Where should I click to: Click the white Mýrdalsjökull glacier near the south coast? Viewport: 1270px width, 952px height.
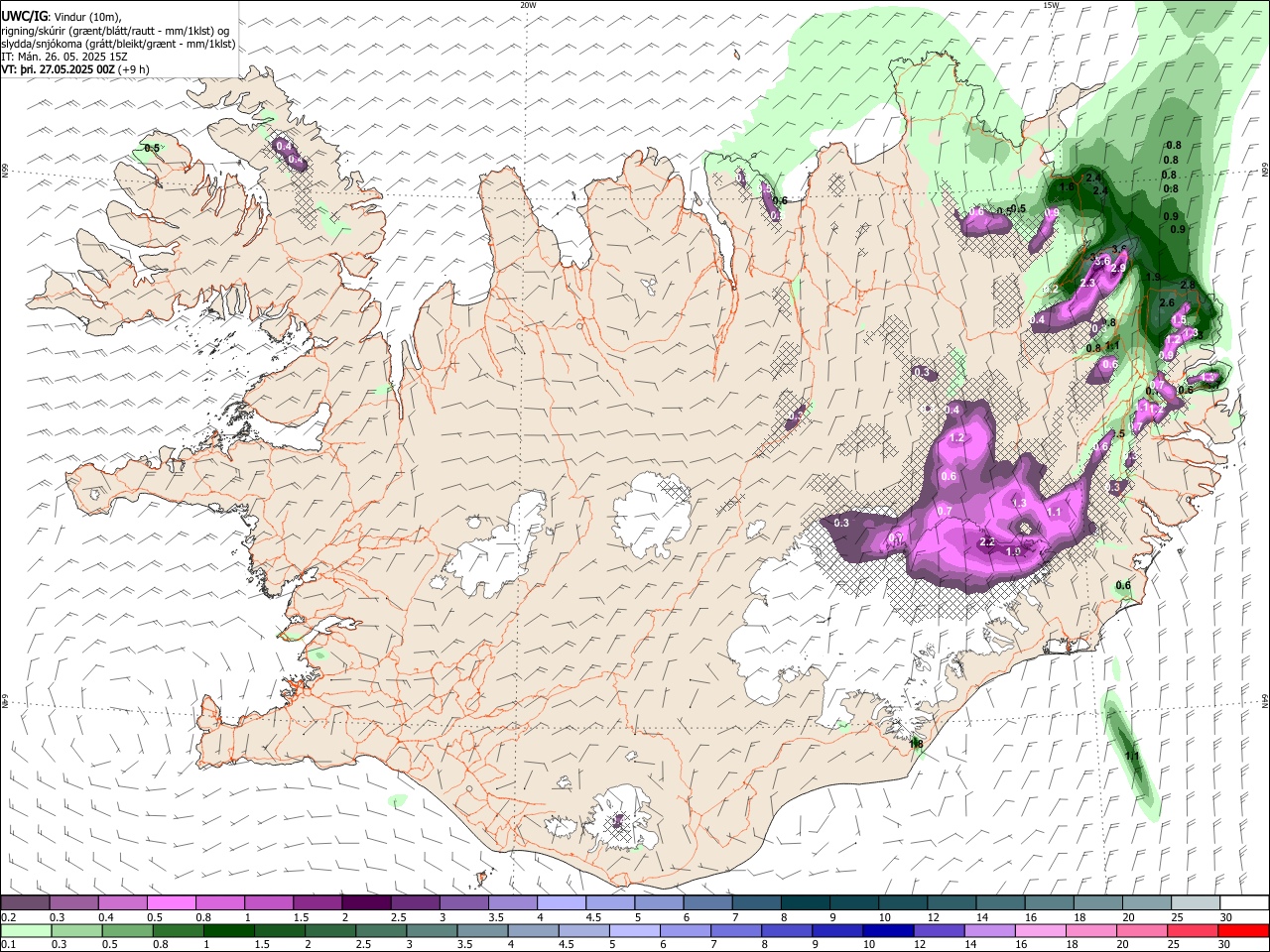[620, 819]
